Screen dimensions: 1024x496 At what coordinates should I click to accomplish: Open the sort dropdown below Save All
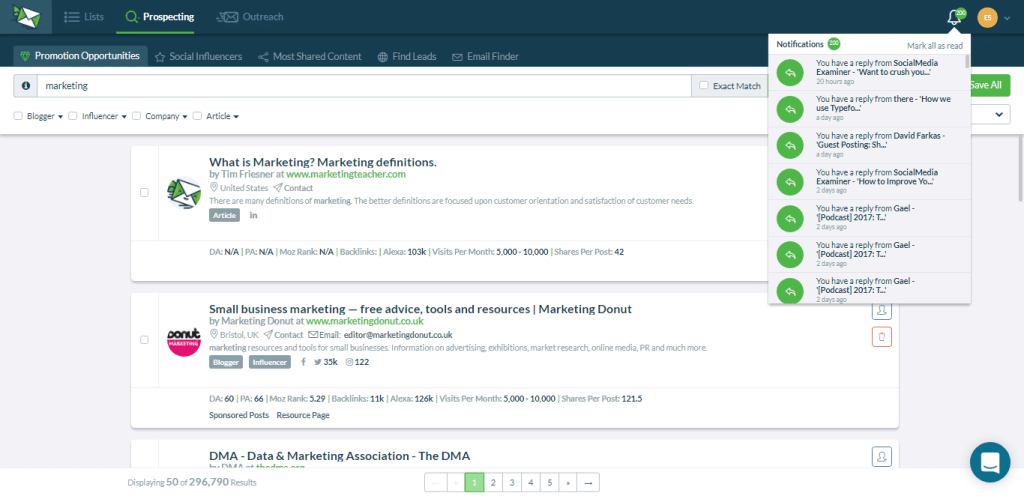click(x=991, y=115)
